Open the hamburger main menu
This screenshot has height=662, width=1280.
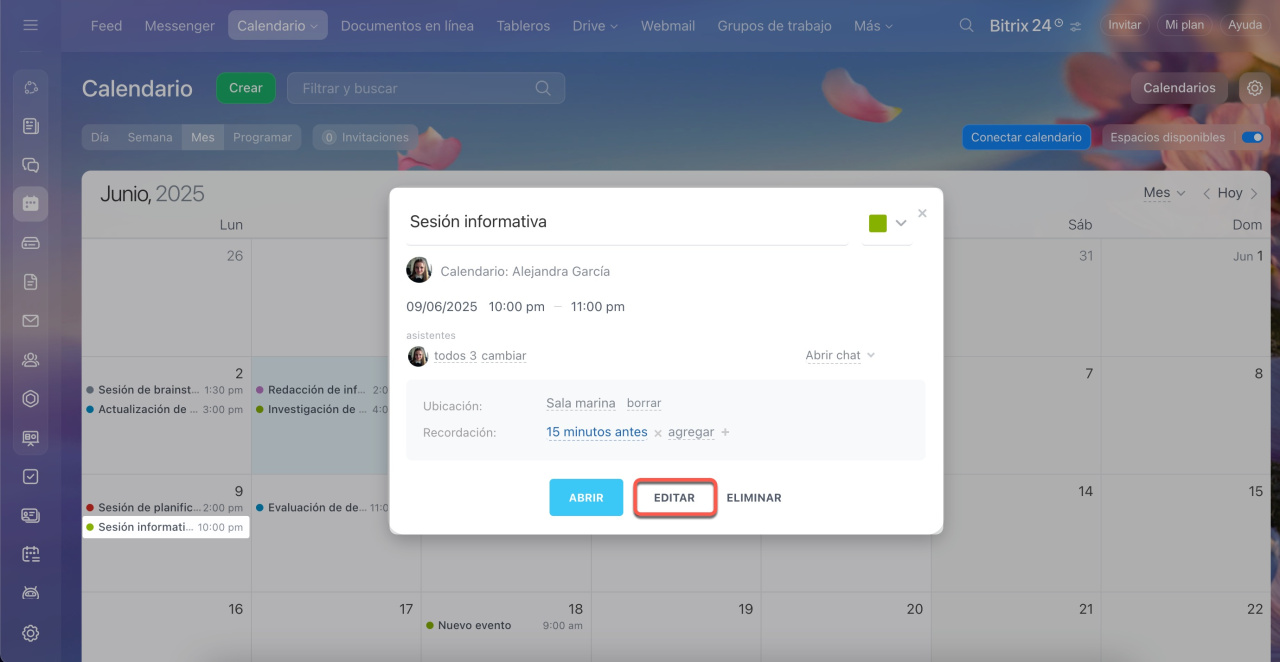tap(30, 25)
